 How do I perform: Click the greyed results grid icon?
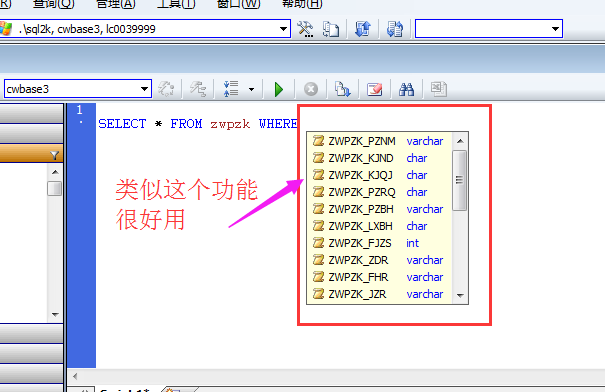(439, 89)
